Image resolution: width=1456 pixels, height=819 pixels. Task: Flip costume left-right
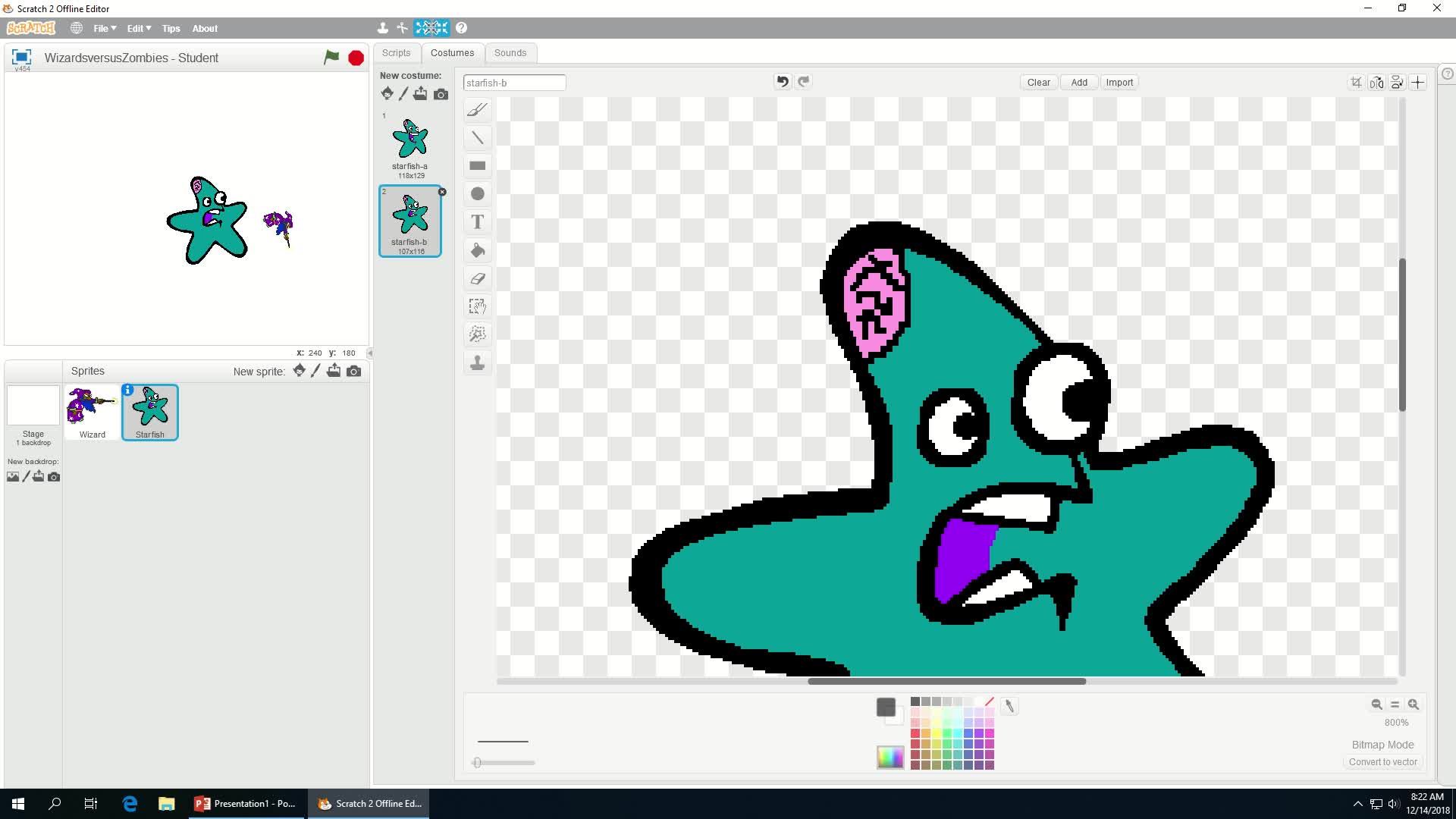1376,82
